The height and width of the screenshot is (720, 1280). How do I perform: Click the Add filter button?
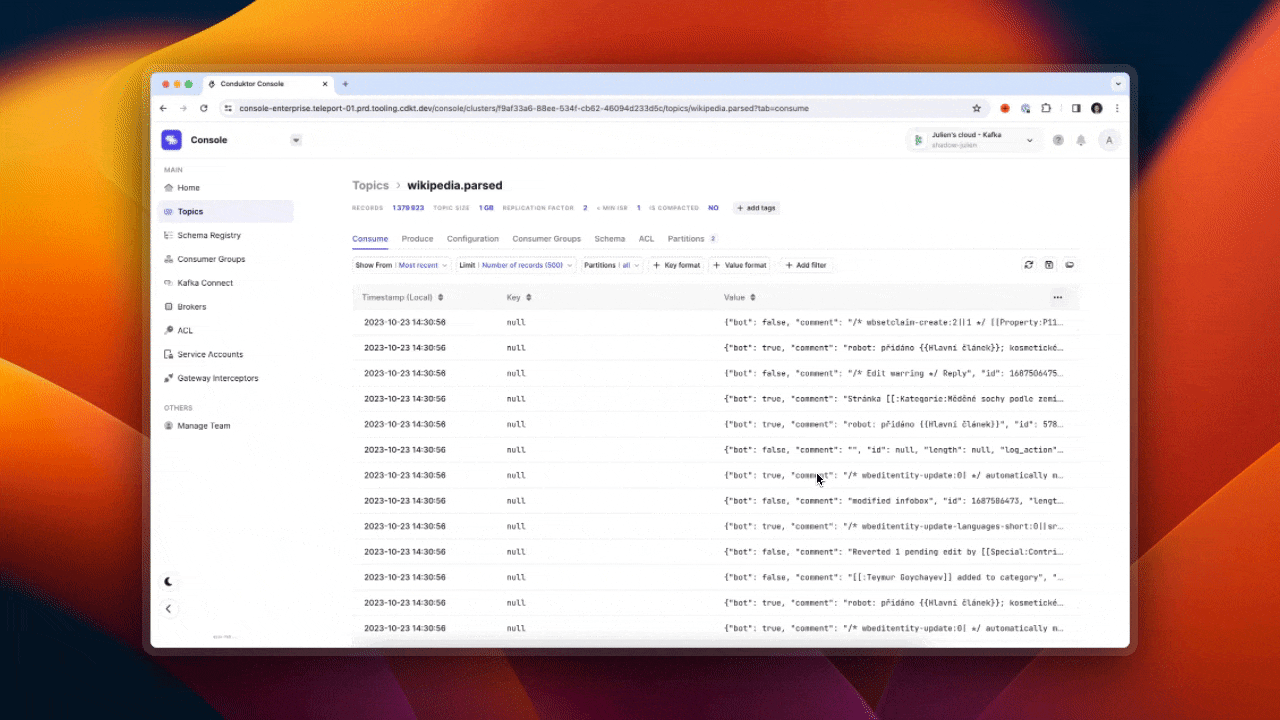805,265
